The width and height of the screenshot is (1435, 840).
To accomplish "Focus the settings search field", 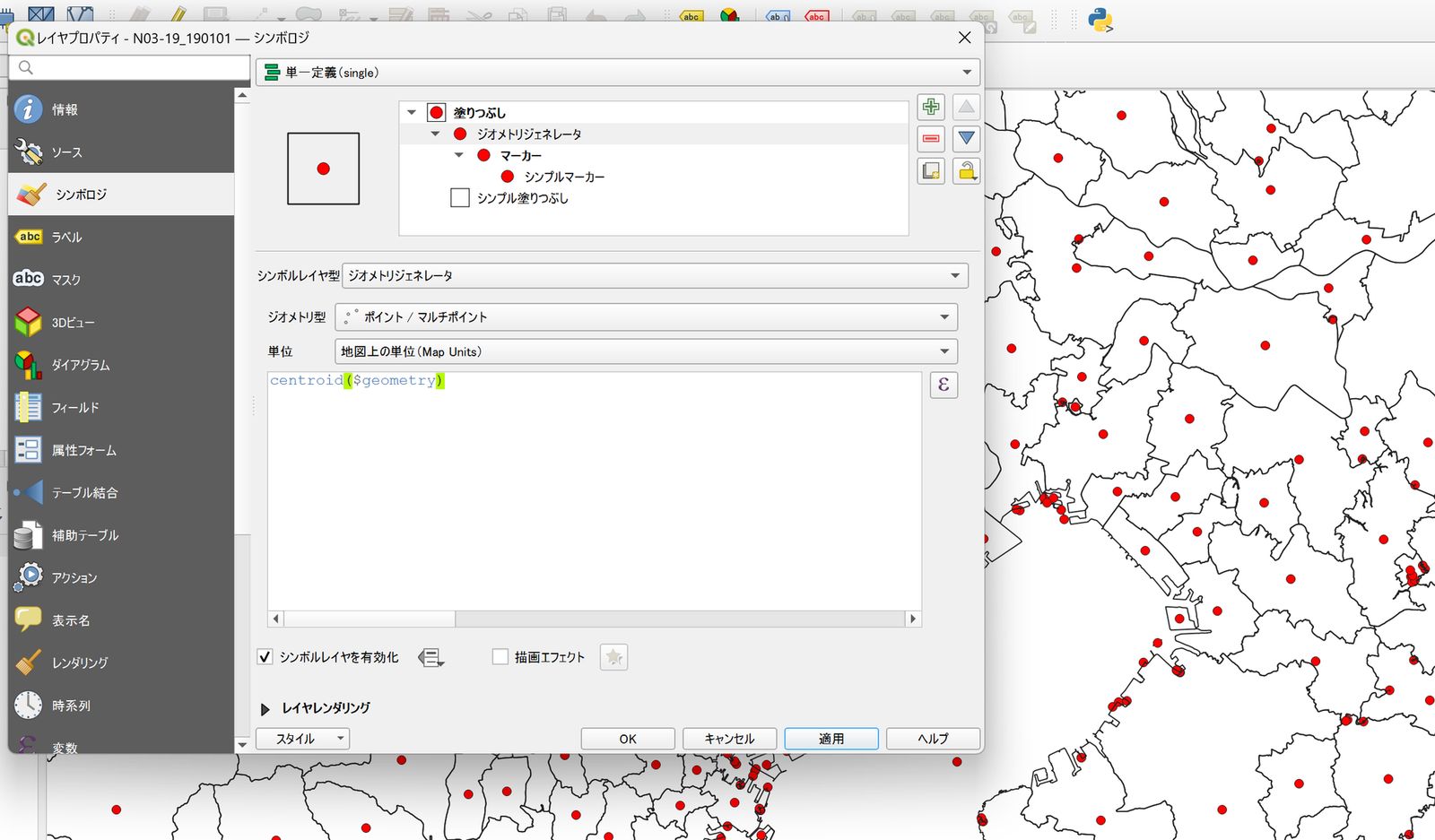I will tap(130, 67).
